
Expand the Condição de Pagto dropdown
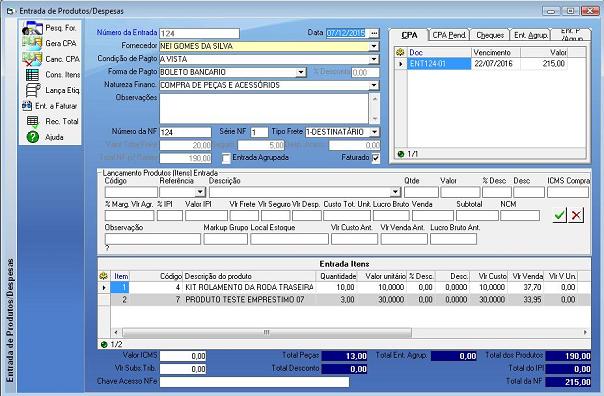pyautogui.click(x=374, y=59)
